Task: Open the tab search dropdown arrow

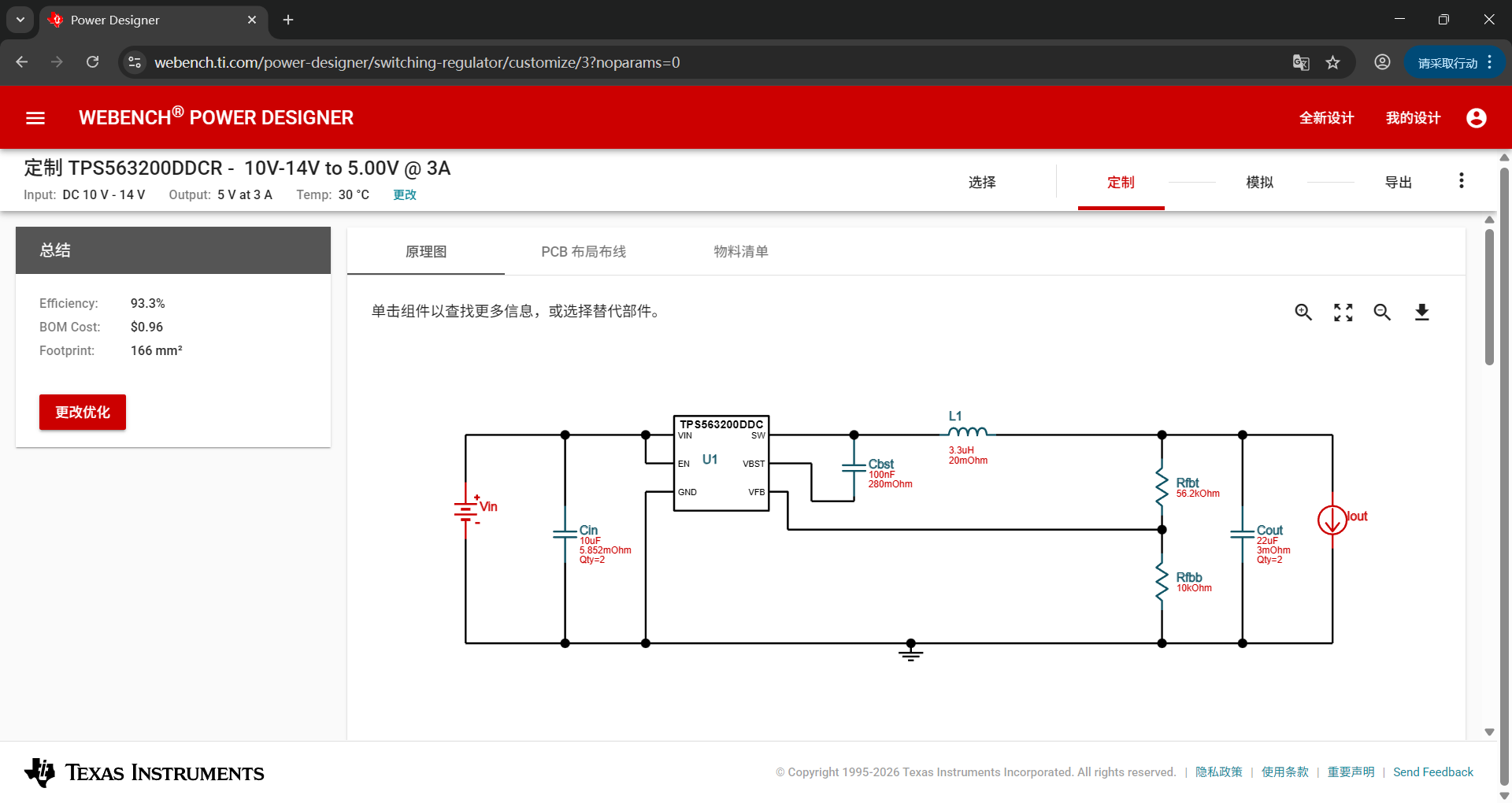Action: [20, 20]
